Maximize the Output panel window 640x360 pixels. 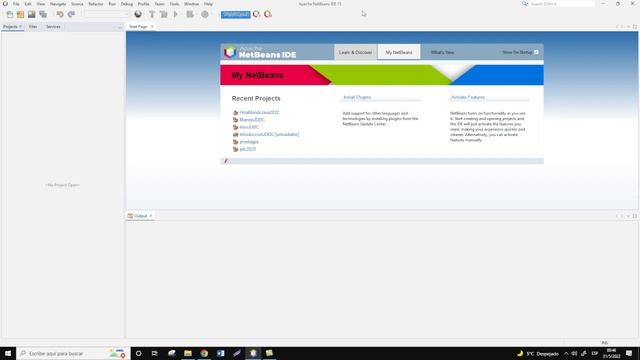coord(635,216)
